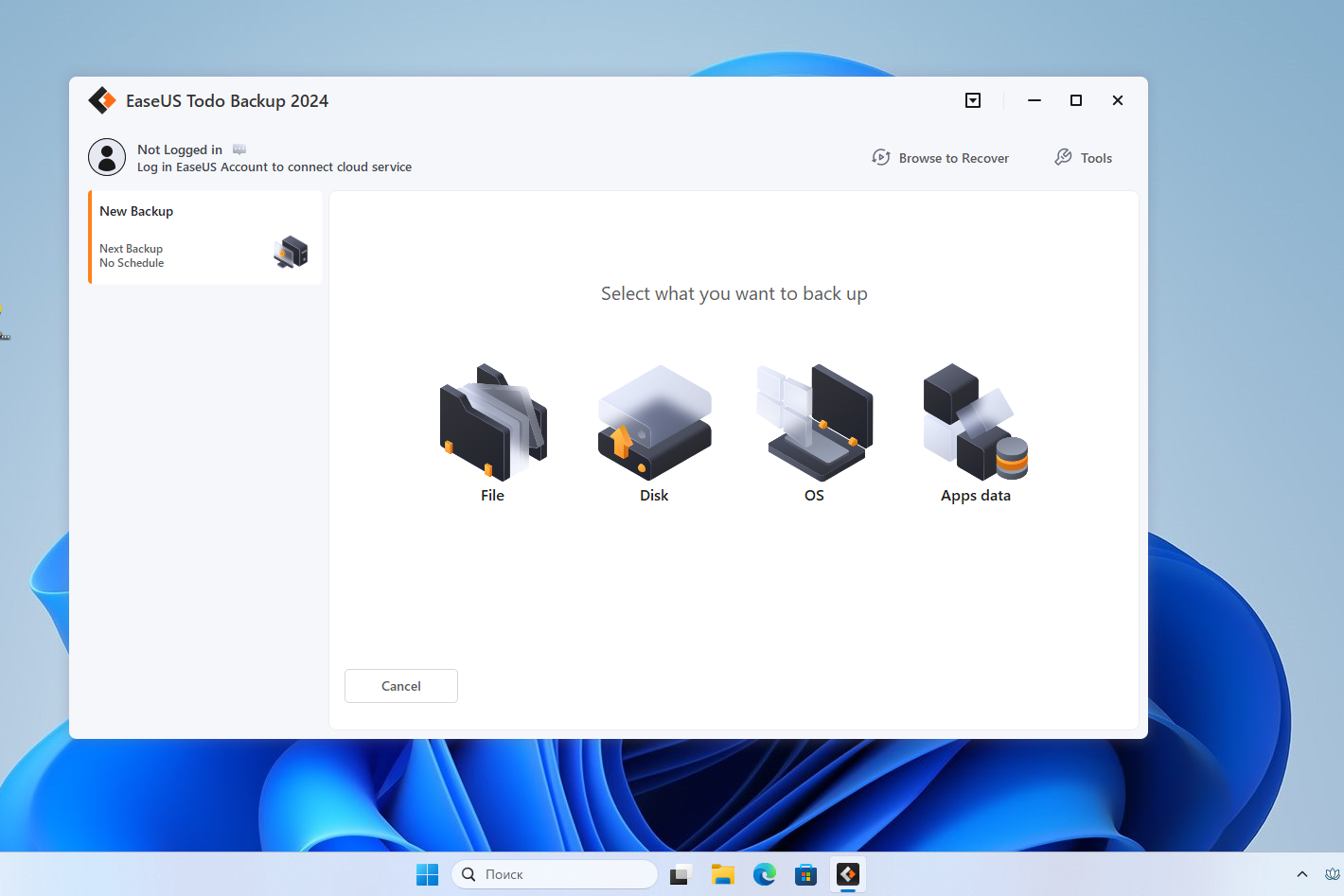Choose OS backup option
Screen dimensions: 1344x896
(814, 433)
